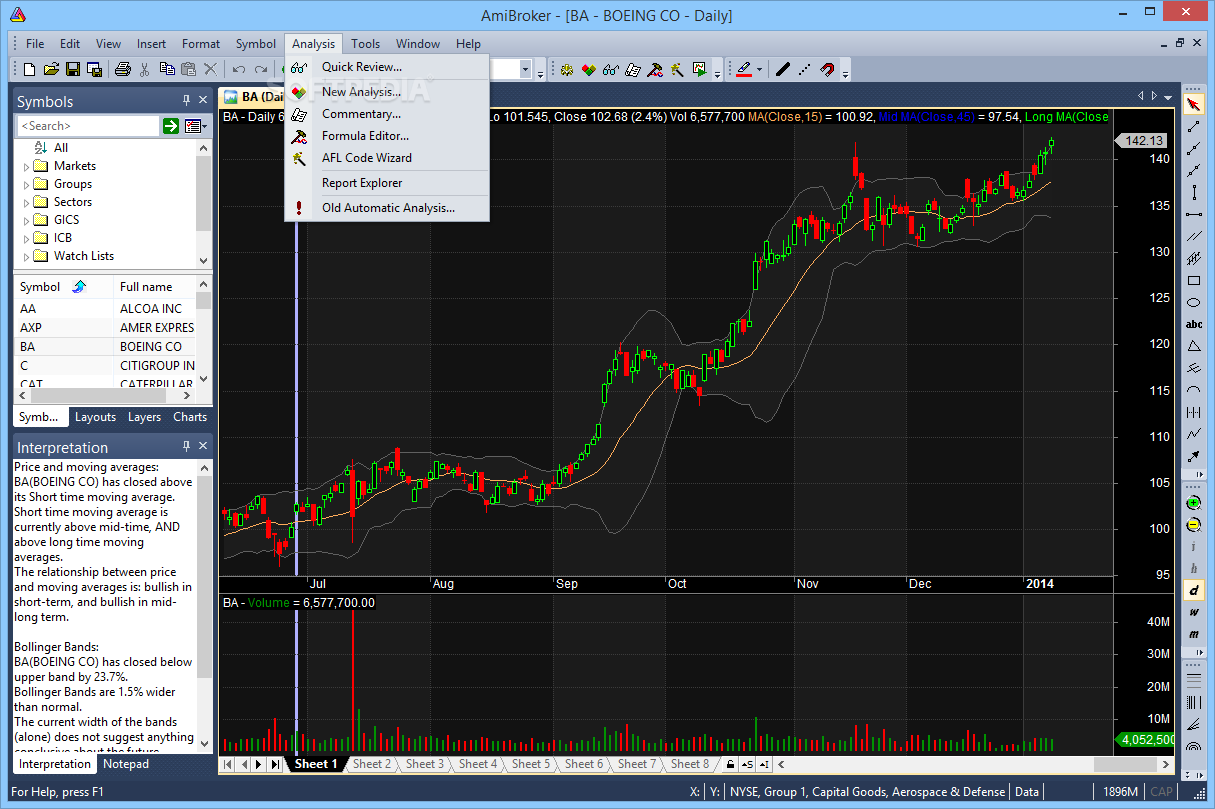Select Fibonacci arcs tool
This screenshot has width=1215, height=809.
(x=1193, y=746)
